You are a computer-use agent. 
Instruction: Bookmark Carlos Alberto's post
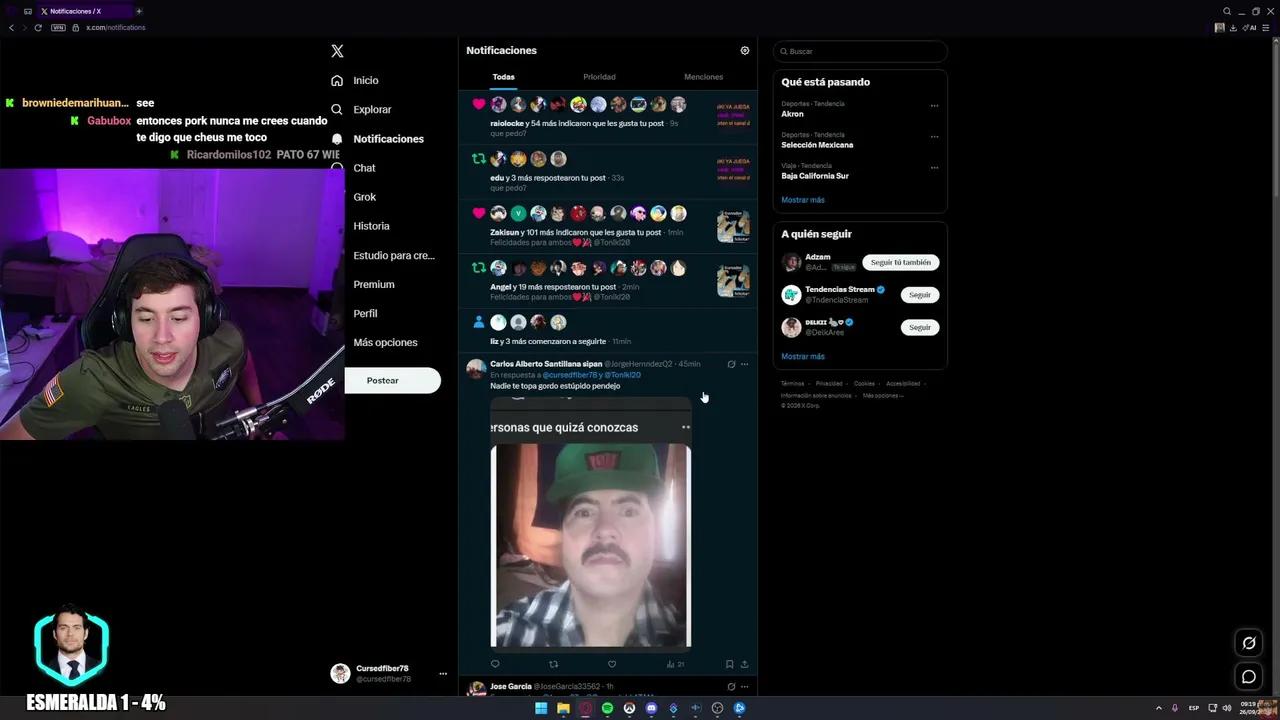point(729,664)
